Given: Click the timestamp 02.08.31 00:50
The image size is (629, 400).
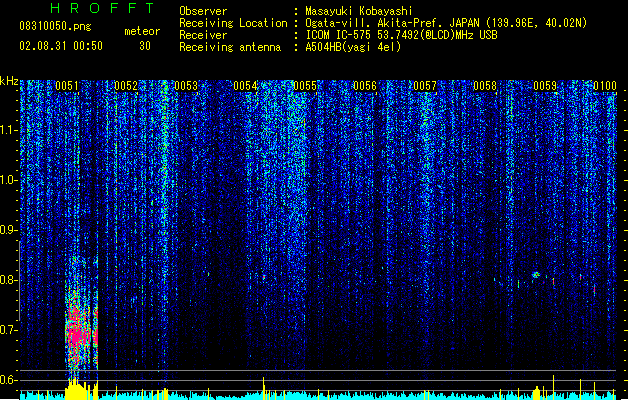Looking at the screenshot, I should click(x=61, y=46).
